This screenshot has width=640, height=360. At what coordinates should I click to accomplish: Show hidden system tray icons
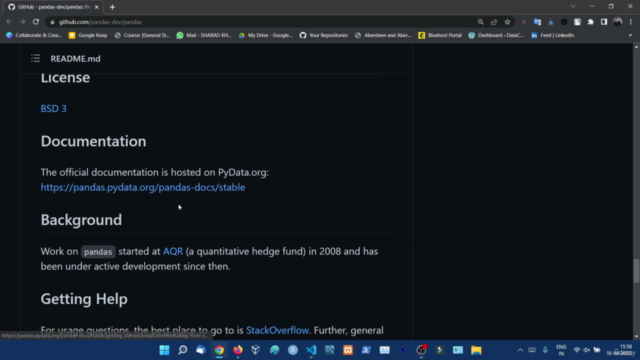[520, 350]
